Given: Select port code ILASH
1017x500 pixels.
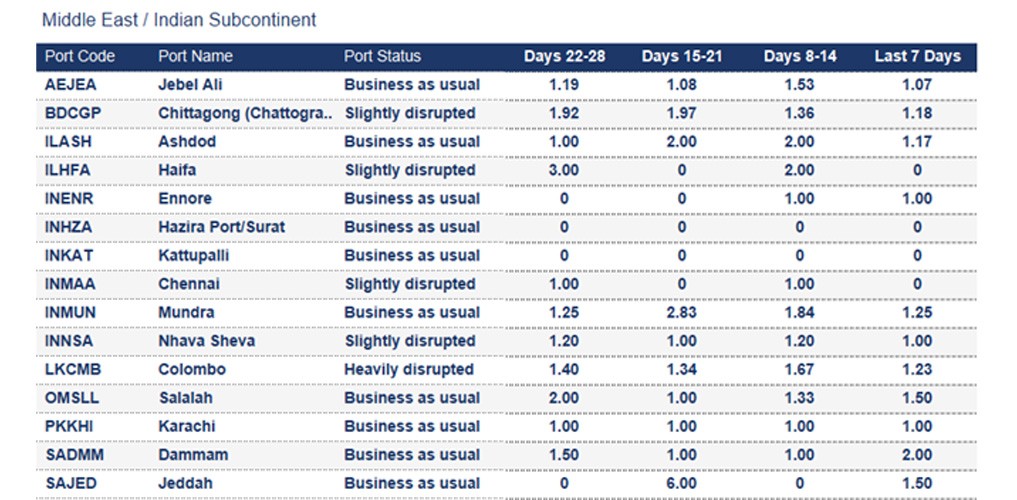Looking at the screenshot, I should click(x=68, y=142).
